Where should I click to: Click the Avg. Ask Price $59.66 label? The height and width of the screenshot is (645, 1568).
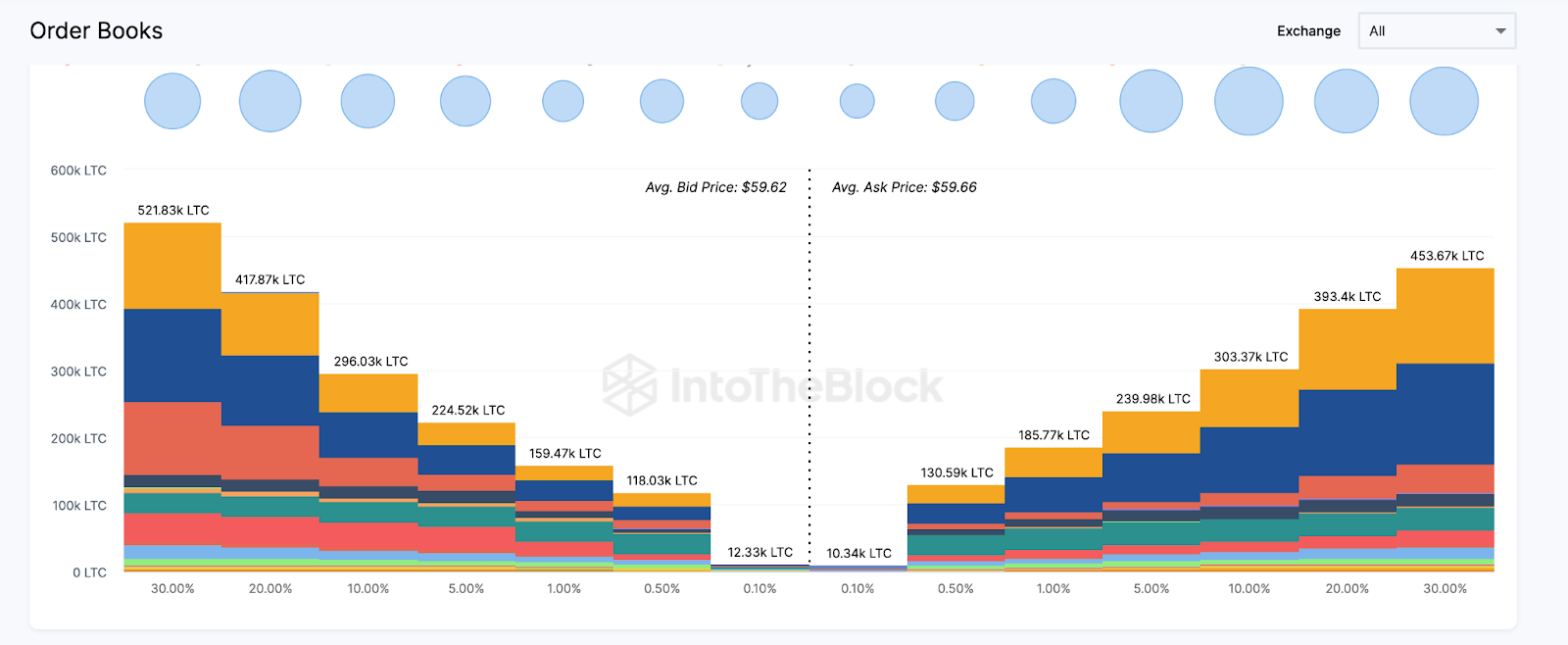904,187
